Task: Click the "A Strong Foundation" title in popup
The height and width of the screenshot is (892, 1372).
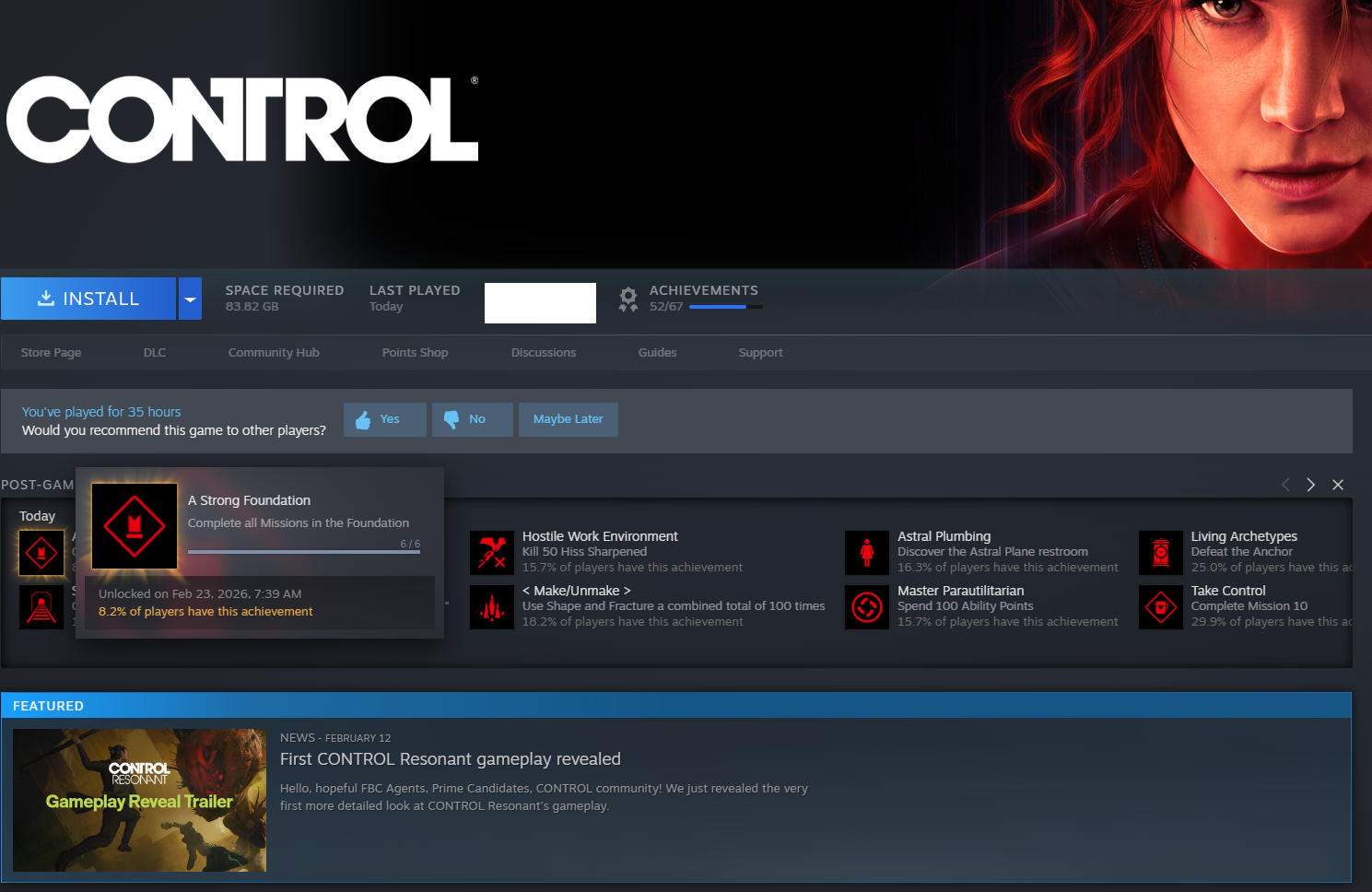Action: [250, 500]
